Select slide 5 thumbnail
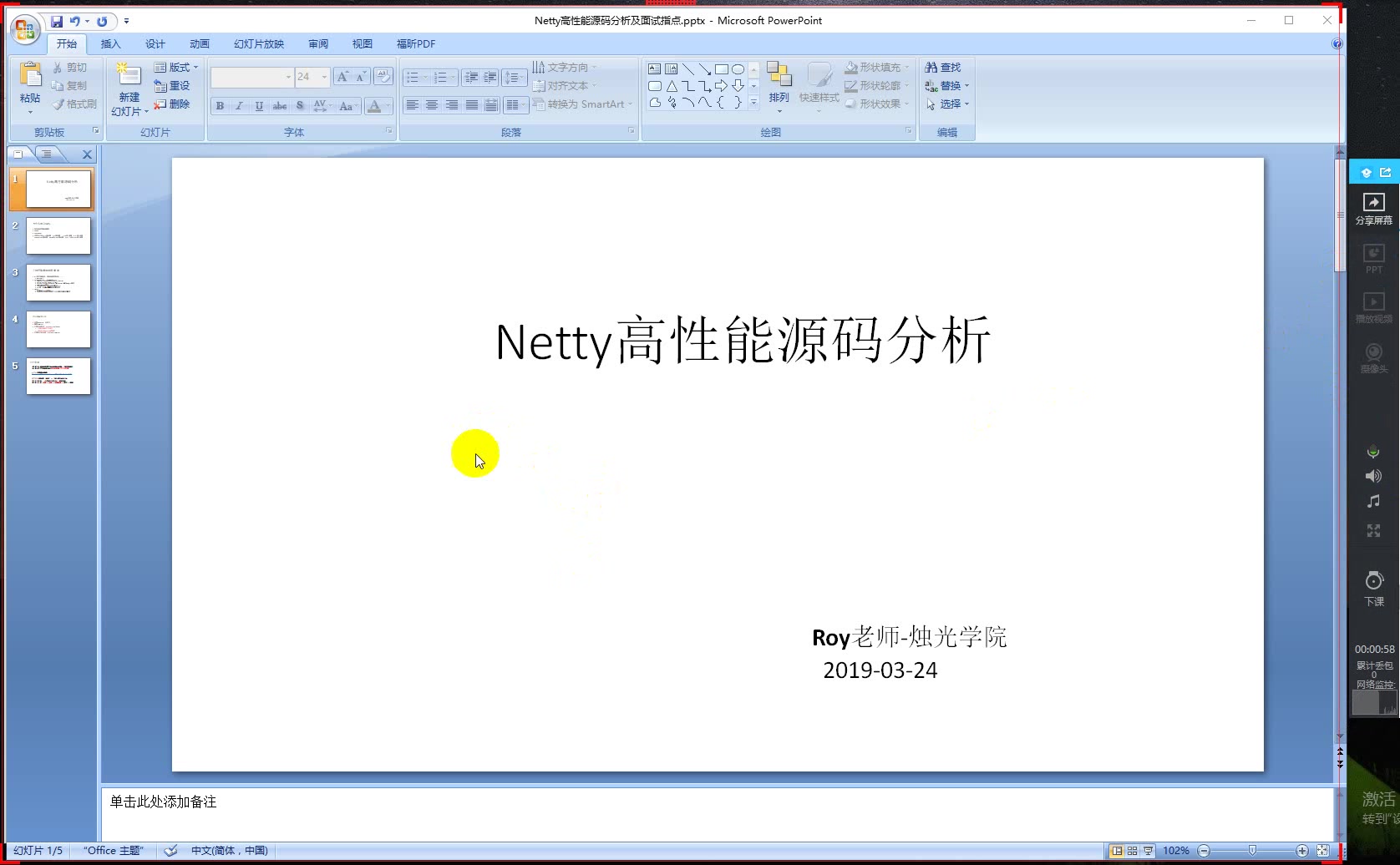 pos(58,377)
